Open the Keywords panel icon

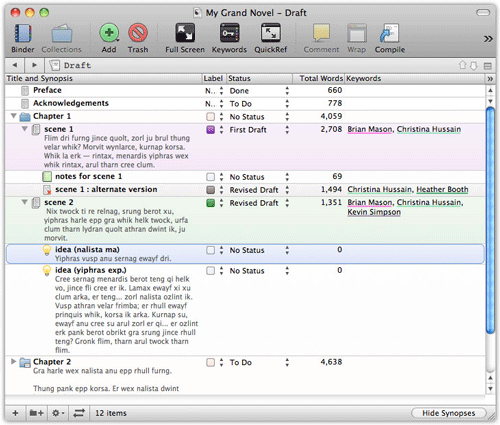point(229,33)
